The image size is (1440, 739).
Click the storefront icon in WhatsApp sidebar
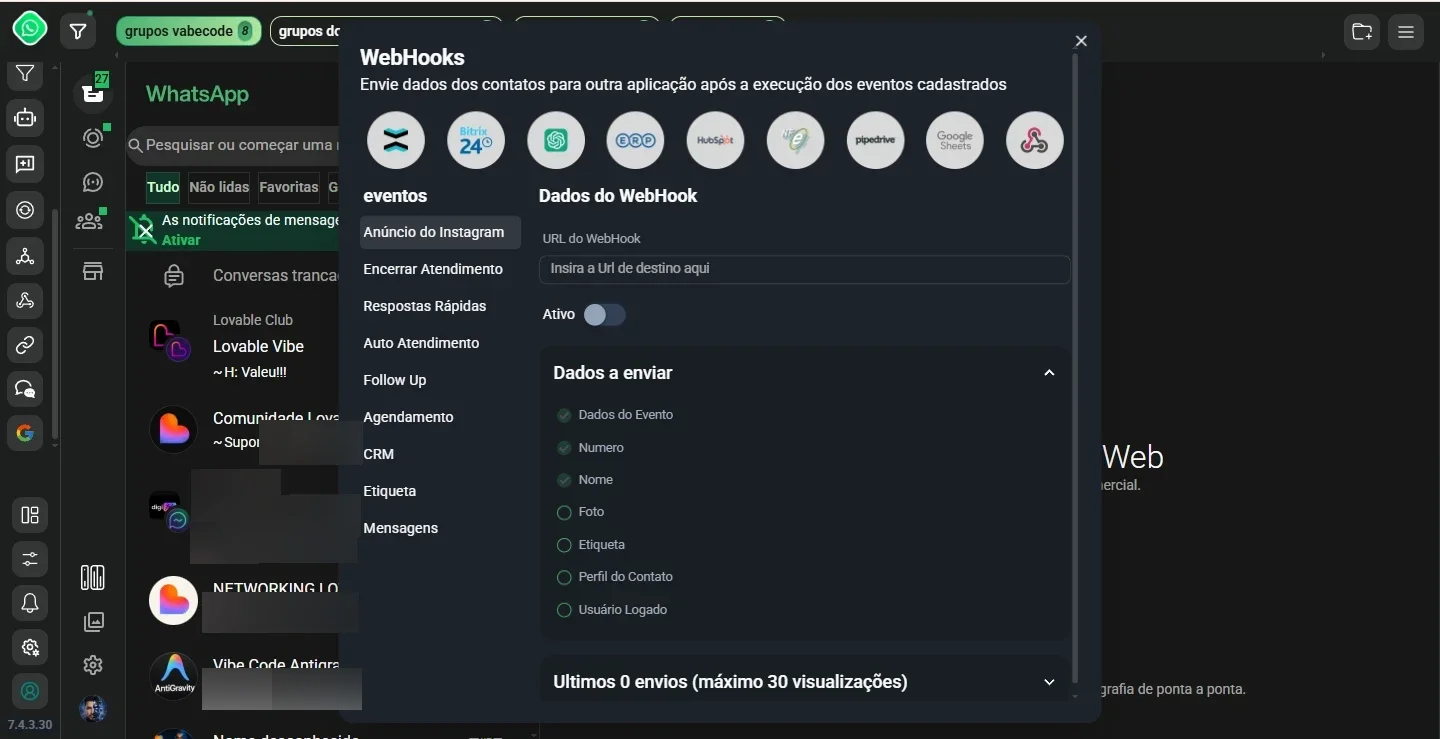point(93,271)
